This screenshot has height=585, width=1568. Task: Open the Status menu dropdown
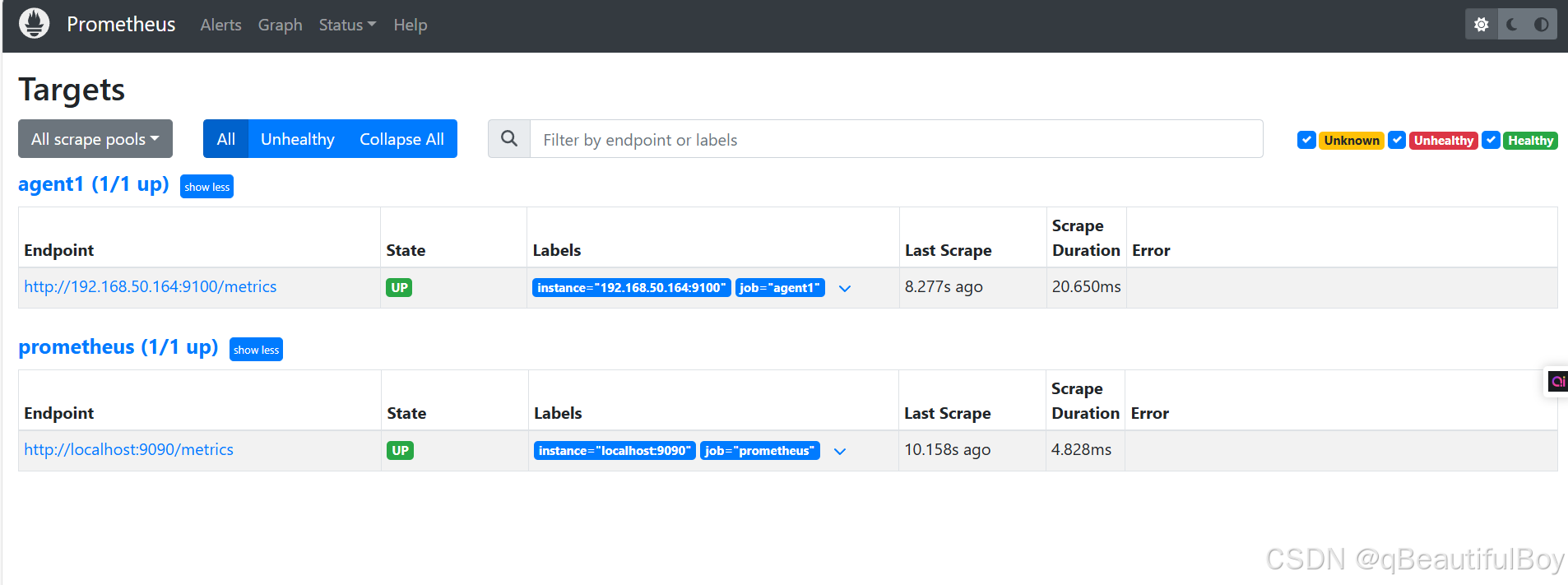point(347,25)
